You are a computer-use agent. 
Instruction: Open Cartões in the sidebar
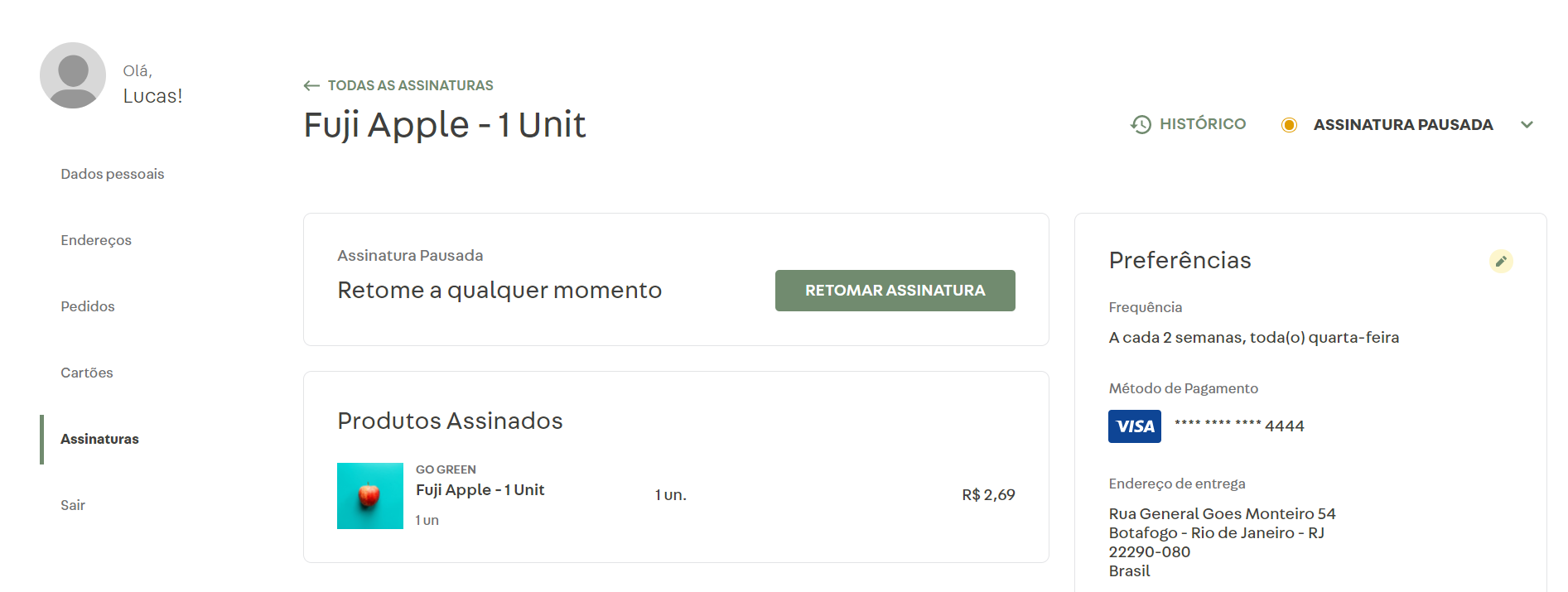coord(87,373)
